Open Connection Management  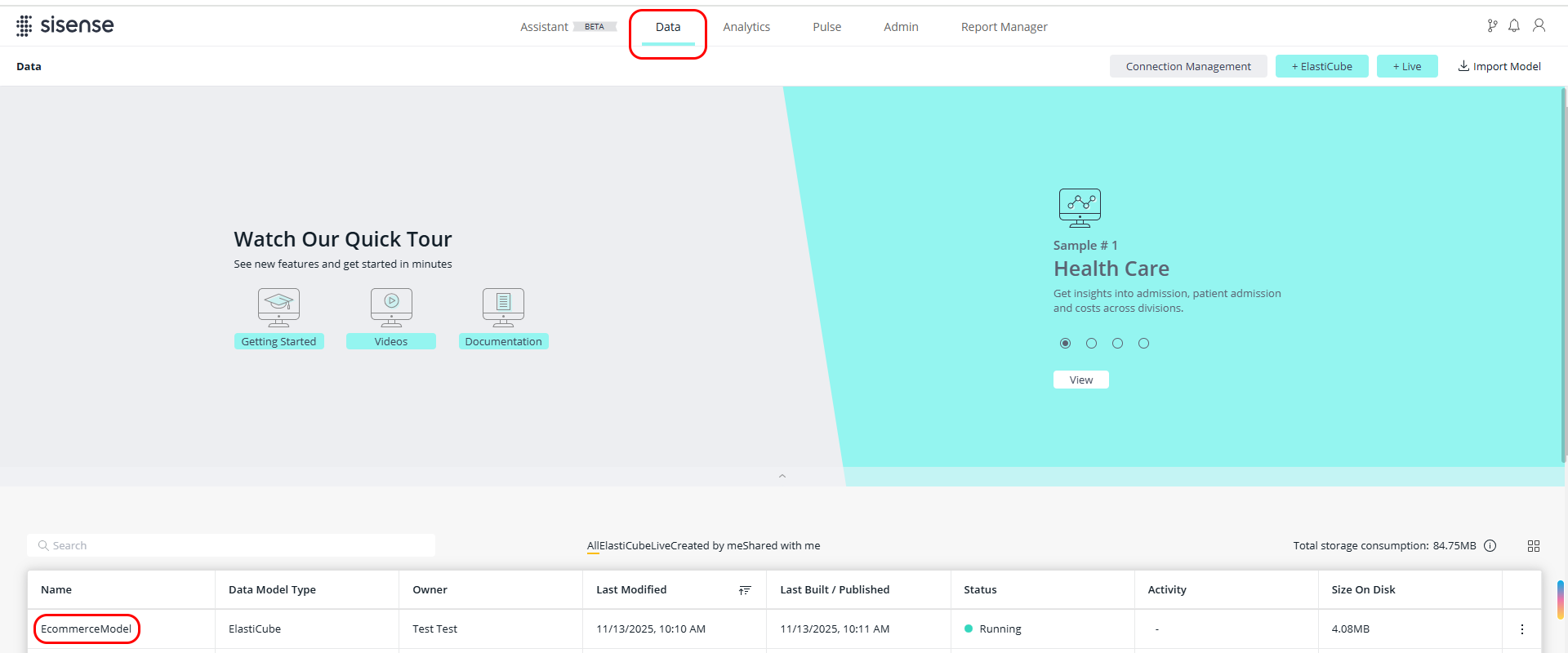1187,67
